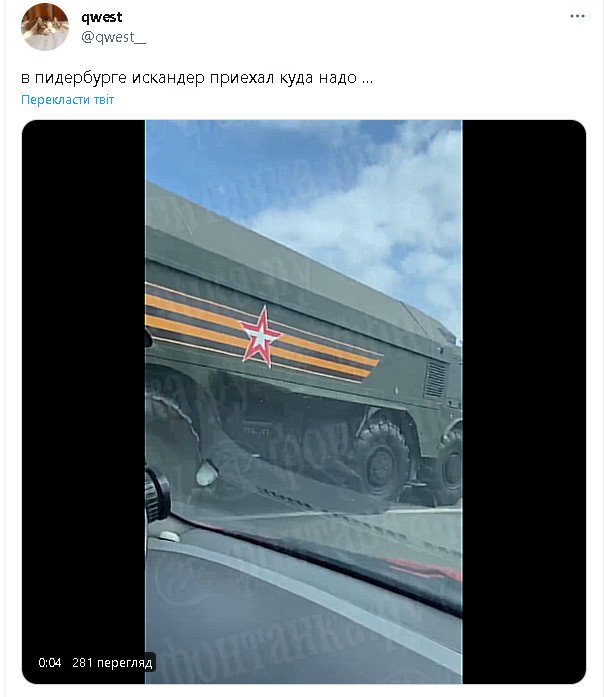604x697 pixels.
Task: Open the qwest display name profile
Action: pos(102,17)
